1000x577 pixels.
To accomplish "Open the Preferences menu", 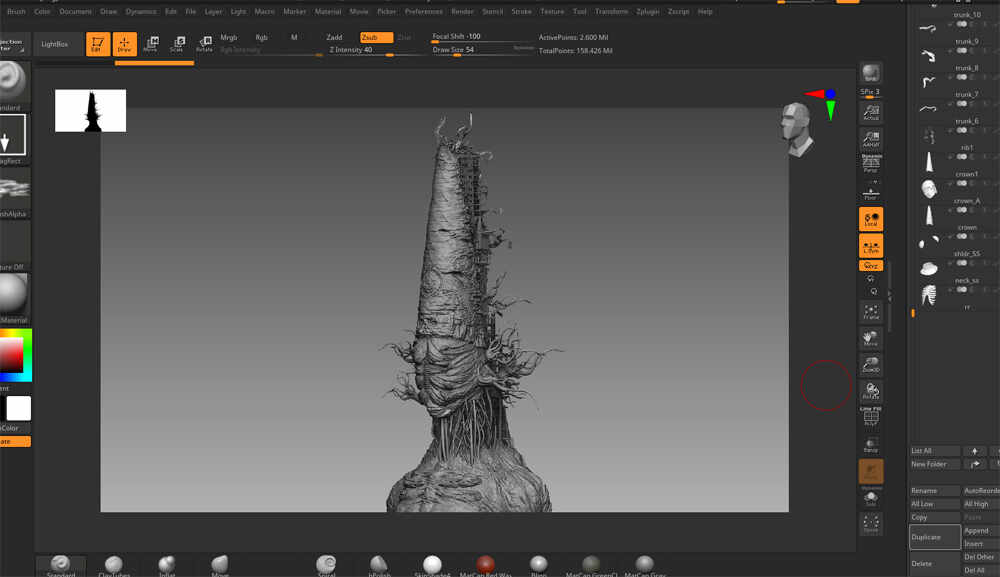I will (423, 11).
